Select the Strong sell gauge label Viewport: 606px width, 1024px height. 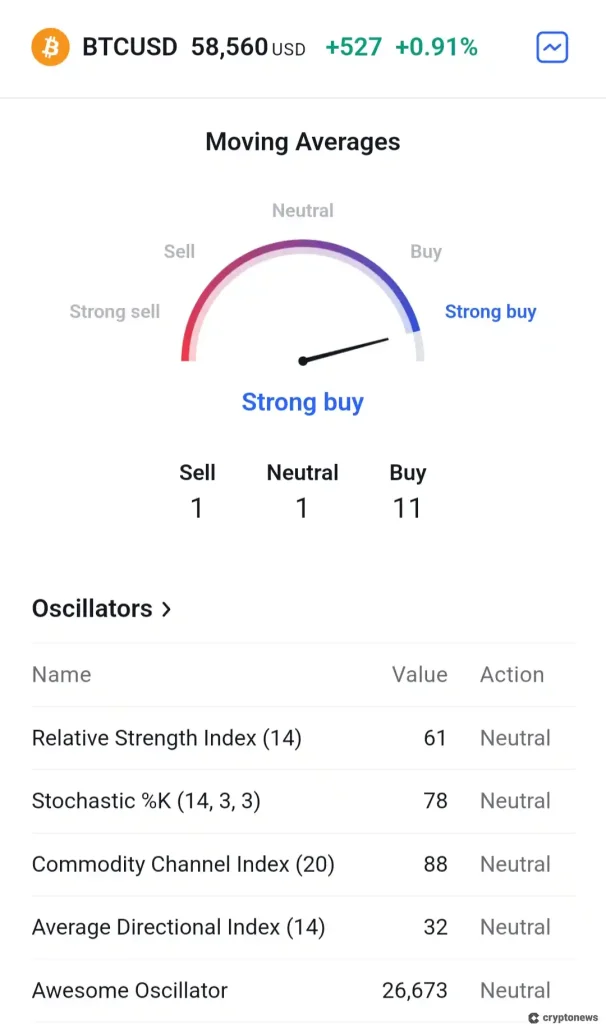coord(114,312)
